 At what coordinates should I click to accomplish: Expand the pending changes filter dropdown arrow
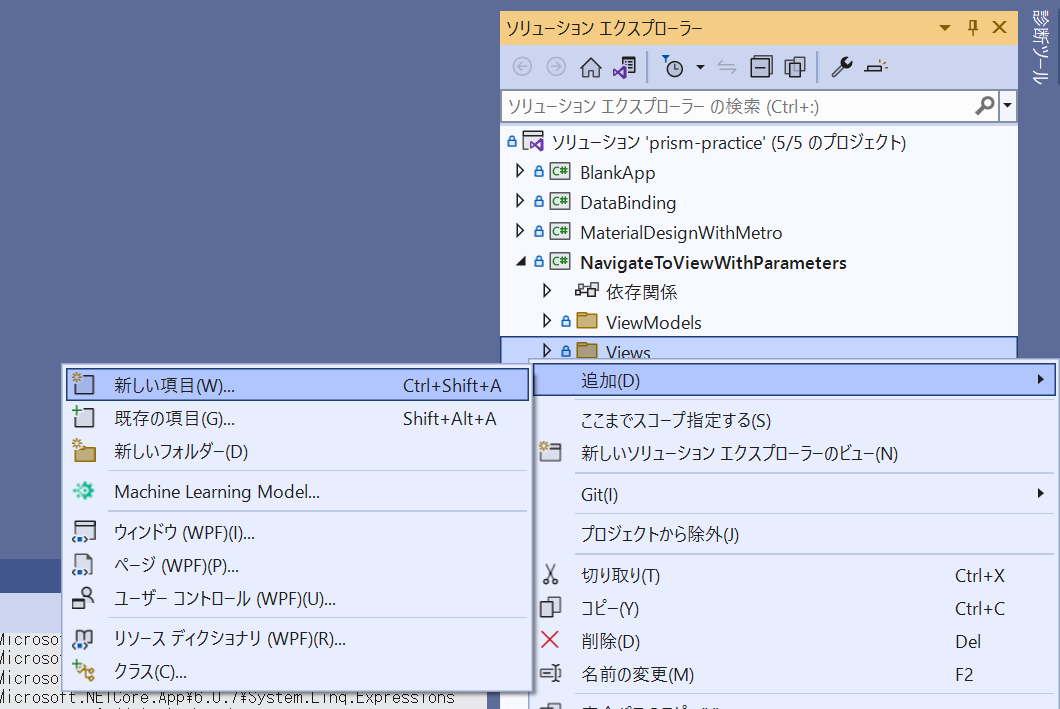coord(700,67)
